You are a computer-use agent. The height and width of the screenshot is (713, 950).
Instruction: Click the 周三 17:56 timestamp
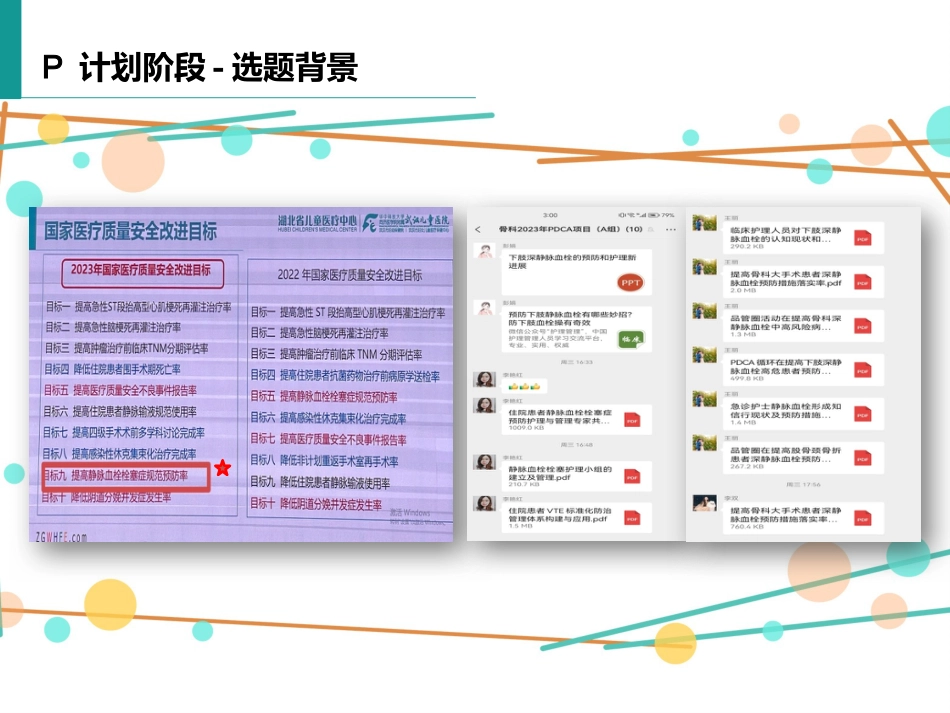[x=803, y=485]
